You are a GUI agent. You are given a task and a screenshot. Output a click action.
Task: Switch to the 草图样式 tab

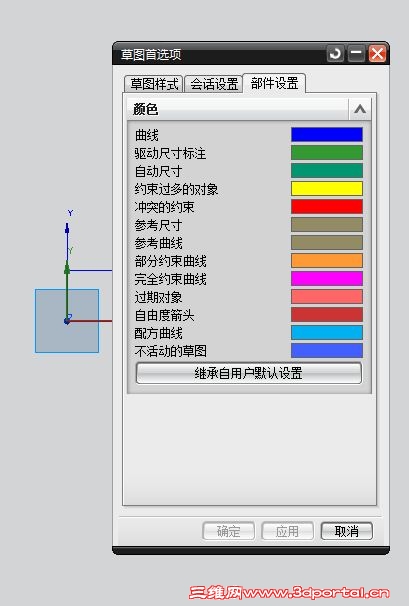[x=154, y=84]
